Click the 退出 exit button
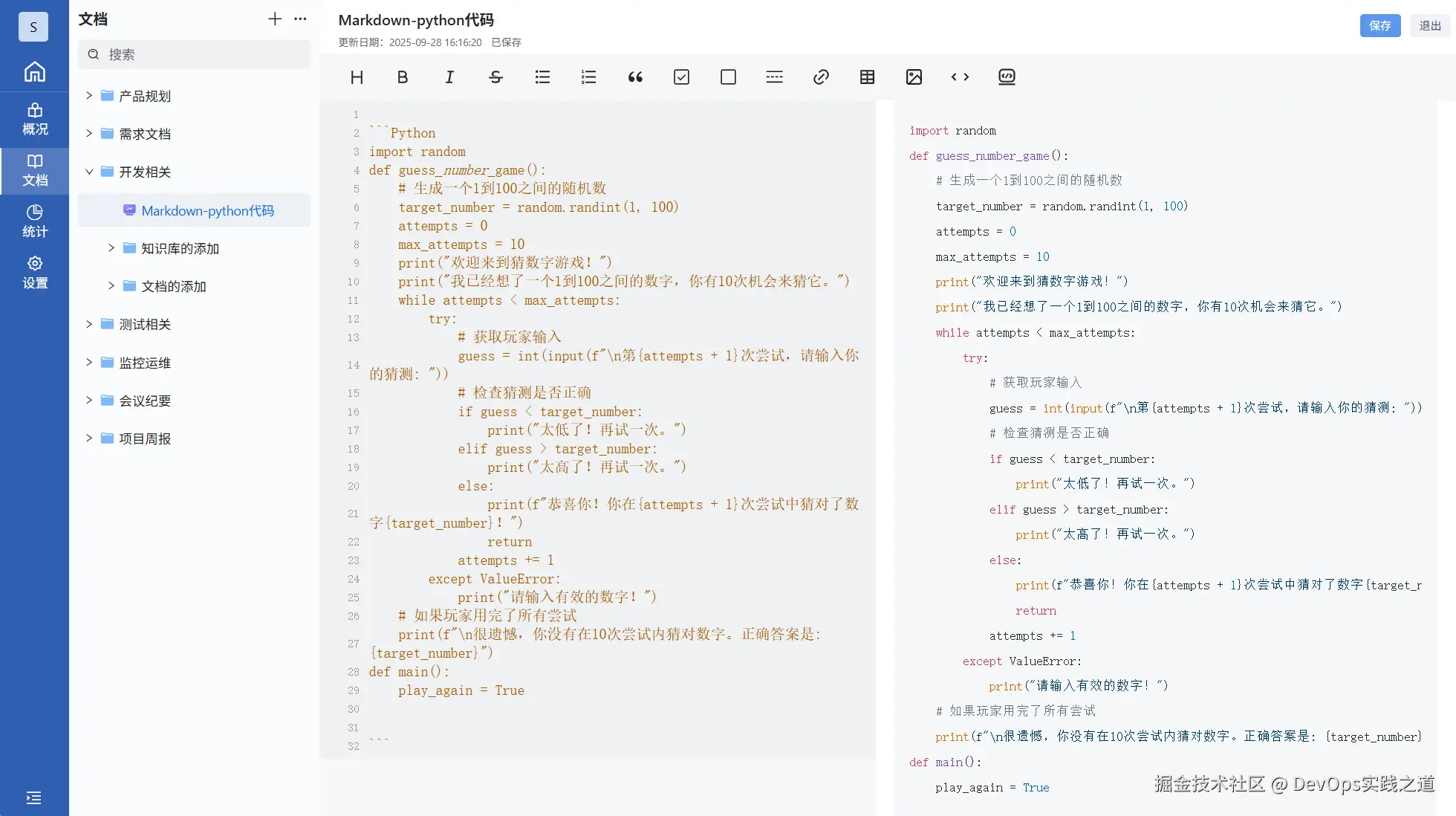 [x=1429, y=25]
